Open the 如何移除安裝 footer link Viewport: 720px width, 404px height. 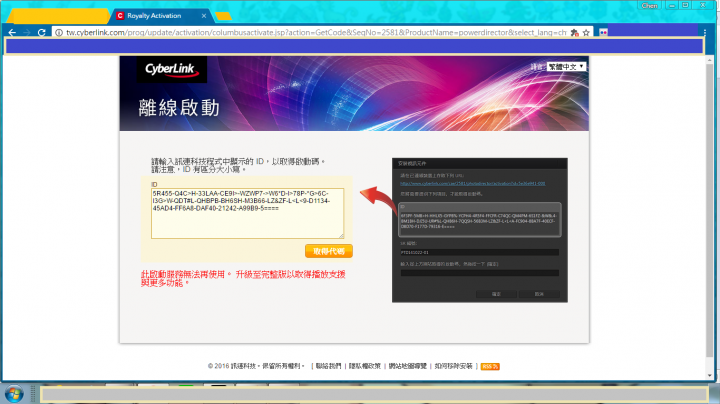click(453, 366)
